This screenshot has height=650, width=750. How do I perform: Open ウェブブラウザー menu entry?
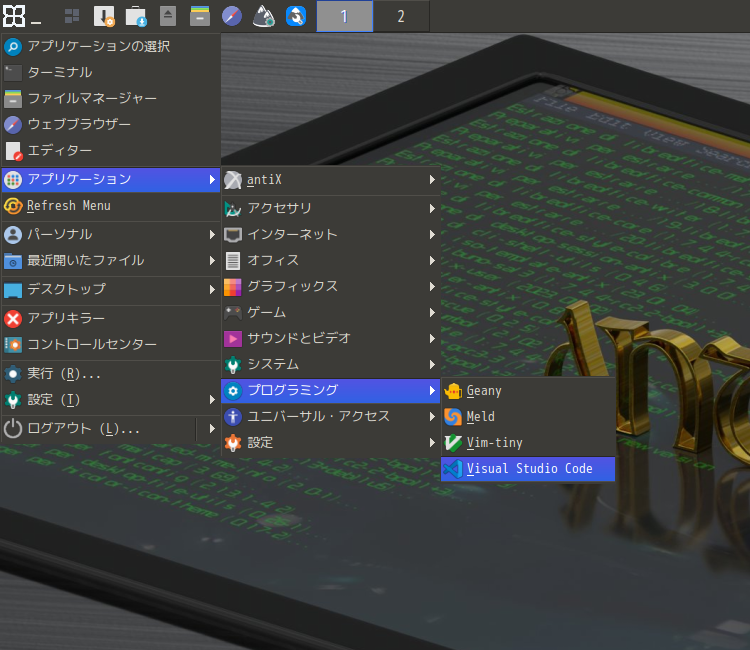111,124
